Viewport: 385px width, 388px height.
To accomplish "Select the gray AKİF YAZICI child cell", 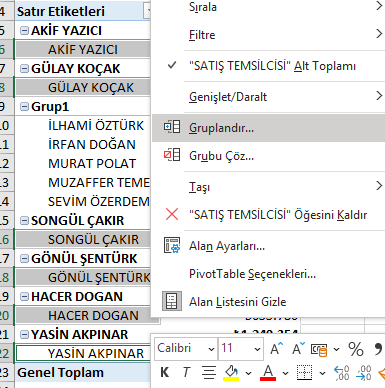I will pos(83,49).
